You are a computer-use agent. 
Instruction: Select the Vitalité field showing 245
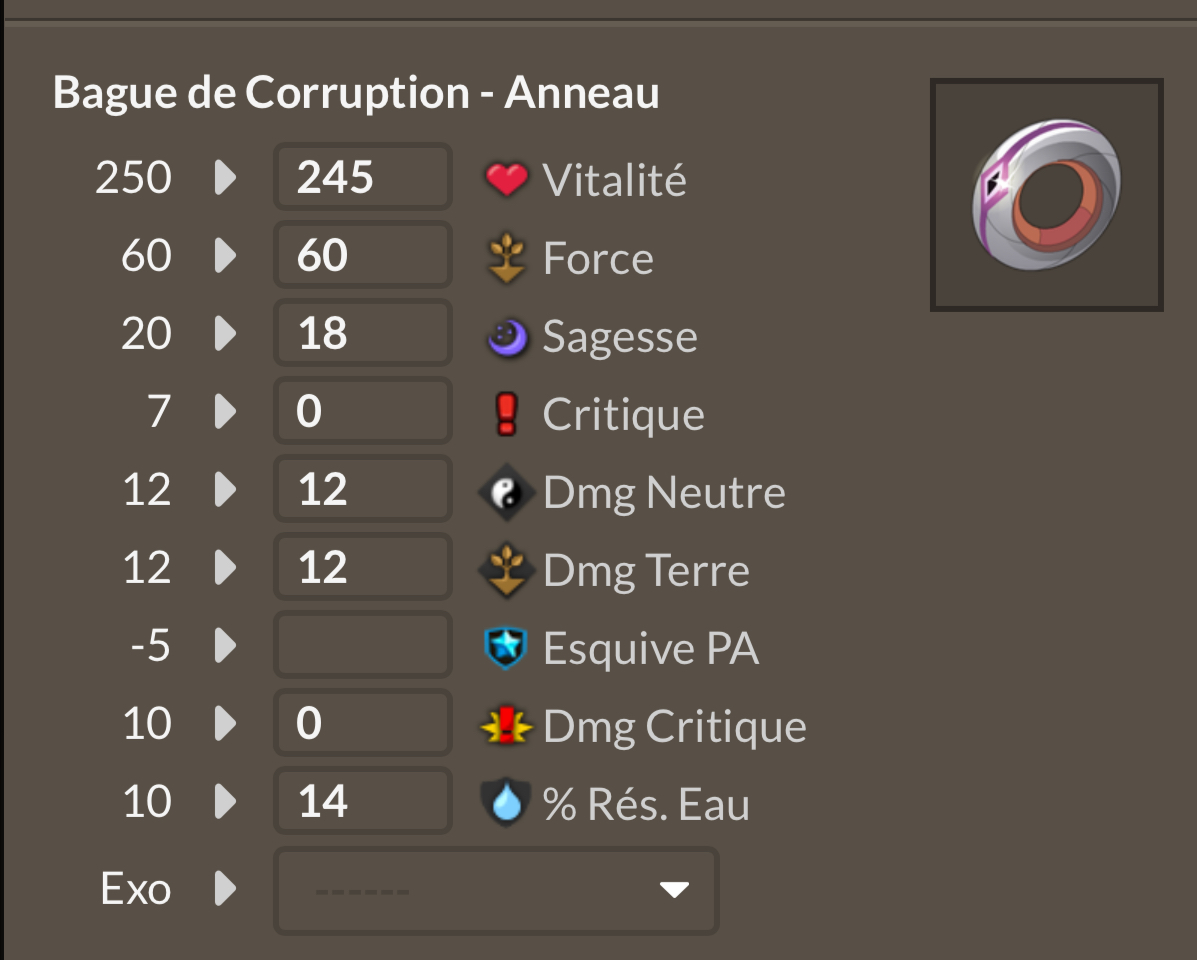[363, 177]
